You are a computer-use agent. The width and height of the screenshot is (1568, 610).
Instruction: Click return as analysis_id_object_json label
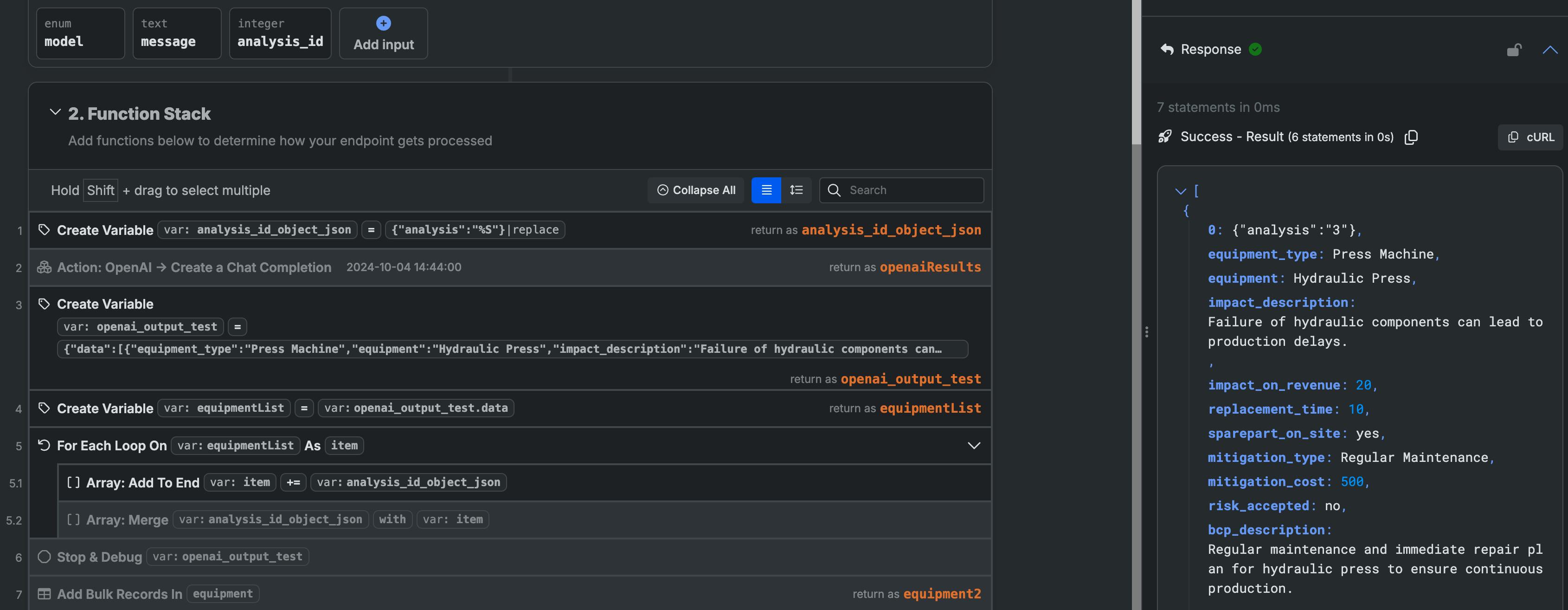tap(866, 230)
